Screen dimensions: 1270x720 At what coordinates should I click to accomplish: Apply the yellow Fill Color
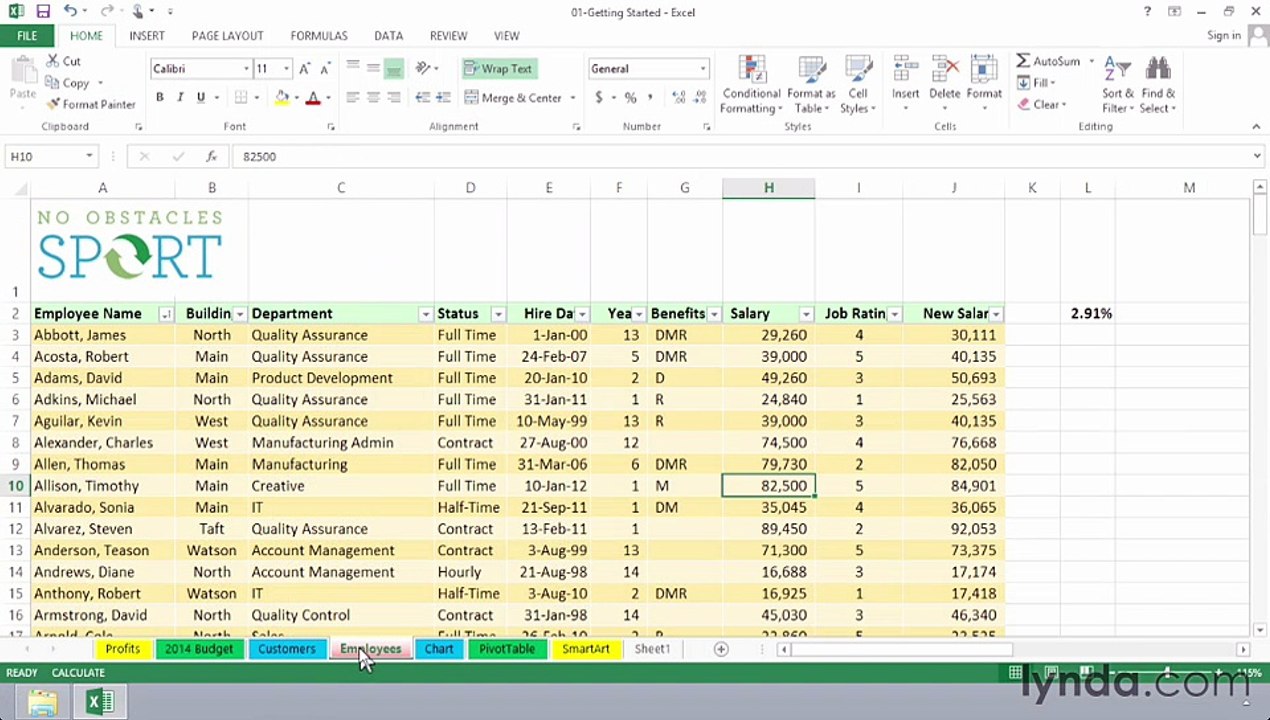pos(282,98)
